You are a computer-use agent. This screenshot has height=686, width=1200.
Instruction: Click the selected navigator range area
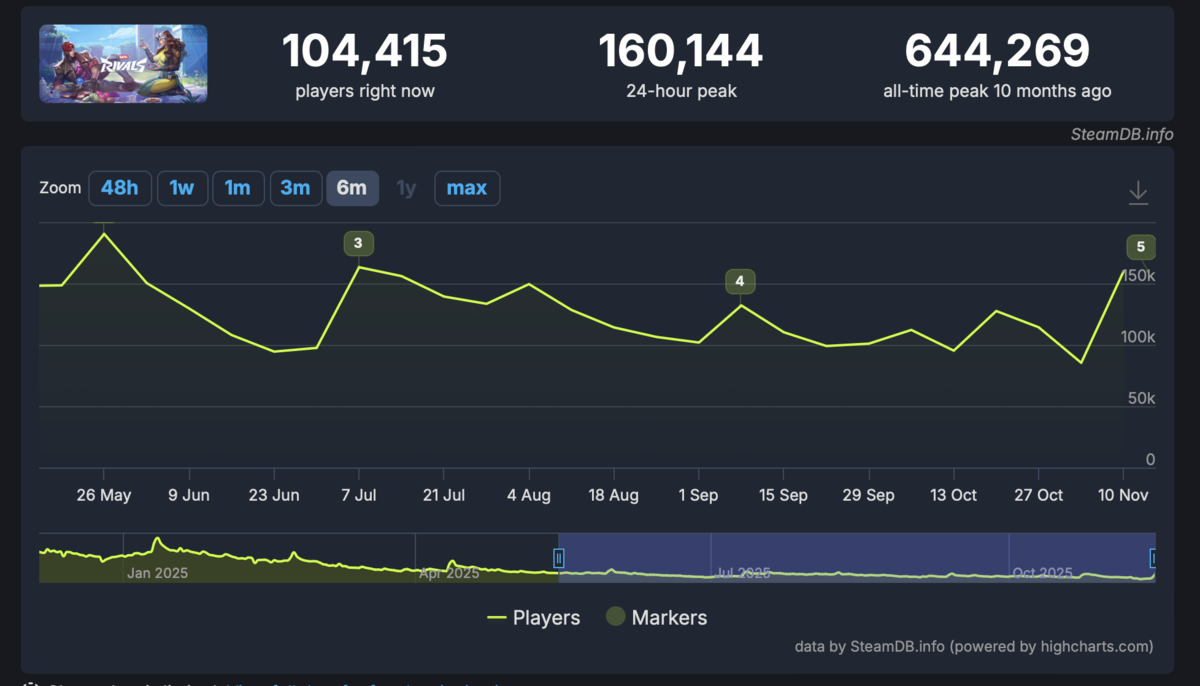856,557
